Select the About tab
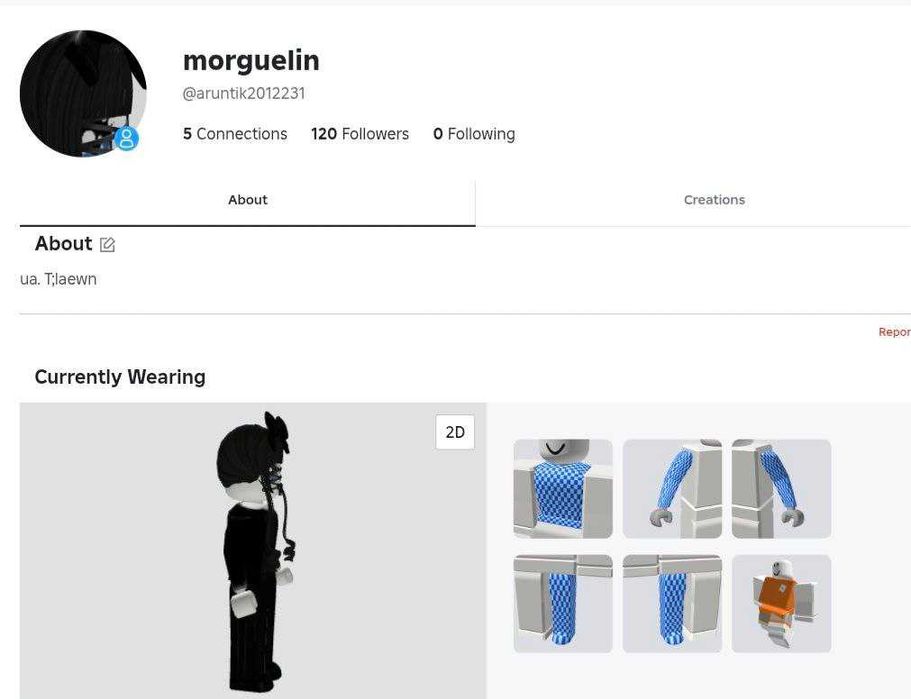The height and width of the screenshot is (699, 911). coord(248,200)
